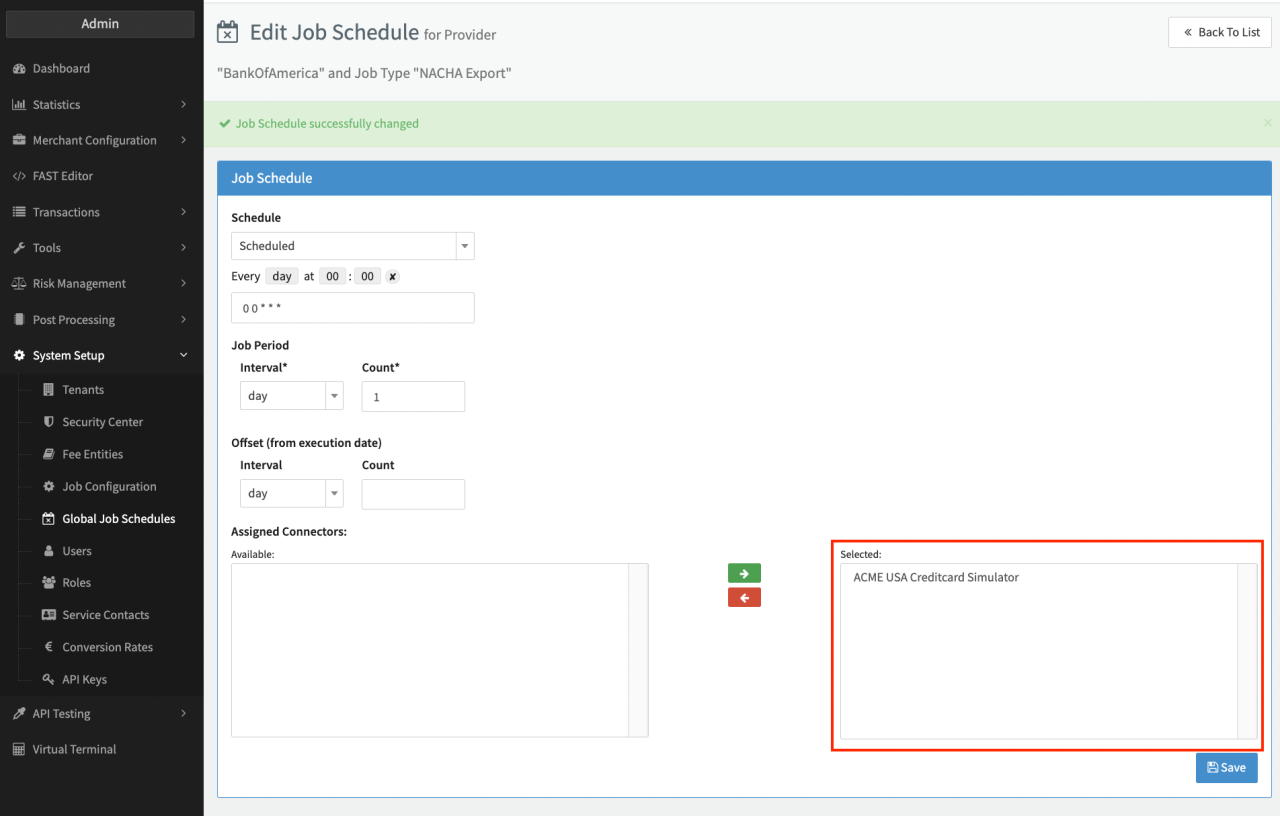Expand the Merchant Configuration menu
Screen dimensions: 1280x816
pos(100,141)
